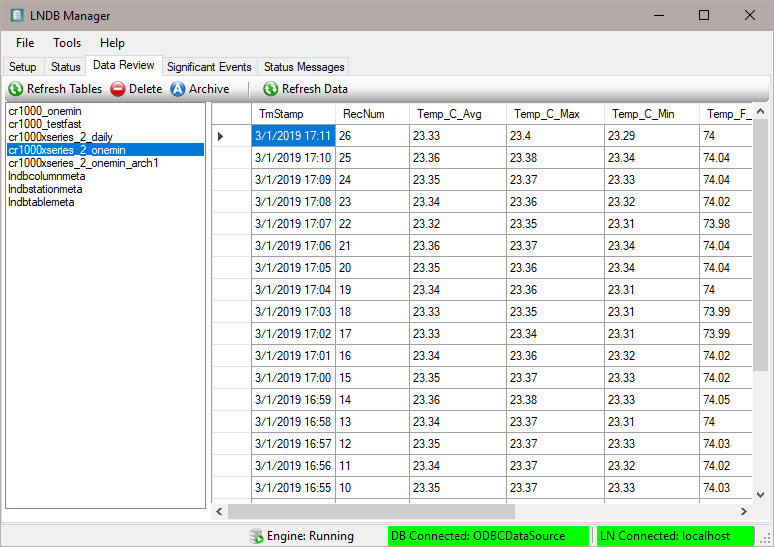Click the red Delete icon
The height and width of the screenshot is (547, 774).
[117, 89]
